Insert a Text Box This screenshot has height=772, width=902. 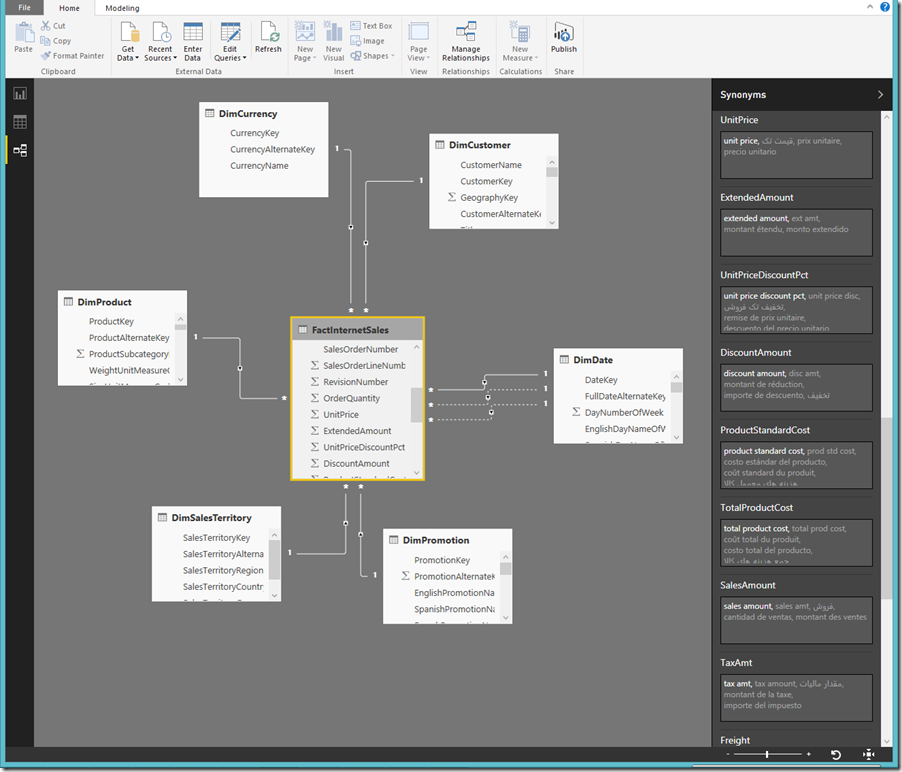[371, 26]
